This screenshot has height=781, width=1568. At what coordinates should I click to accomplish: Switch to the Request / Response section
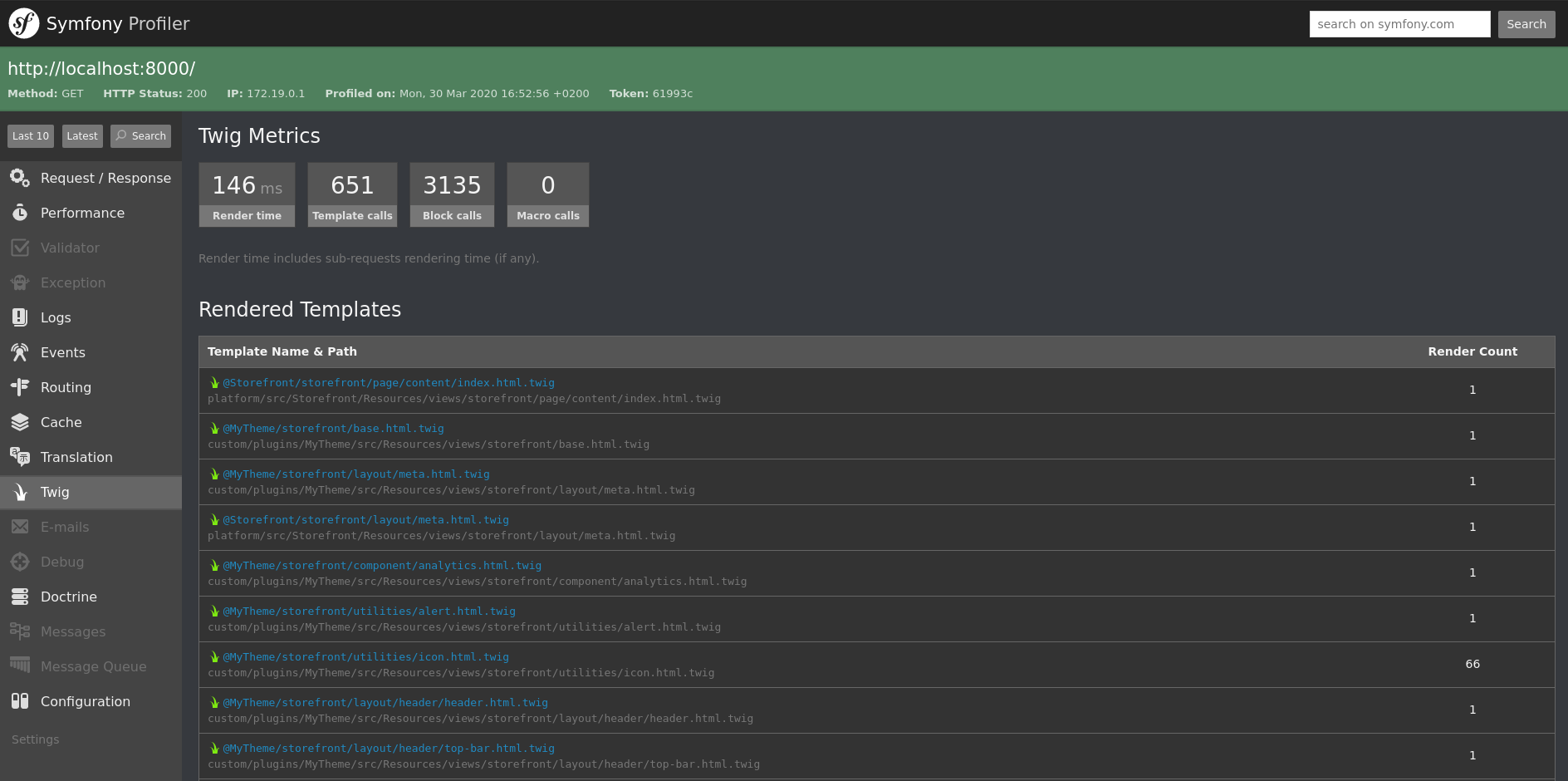(105, 178)
